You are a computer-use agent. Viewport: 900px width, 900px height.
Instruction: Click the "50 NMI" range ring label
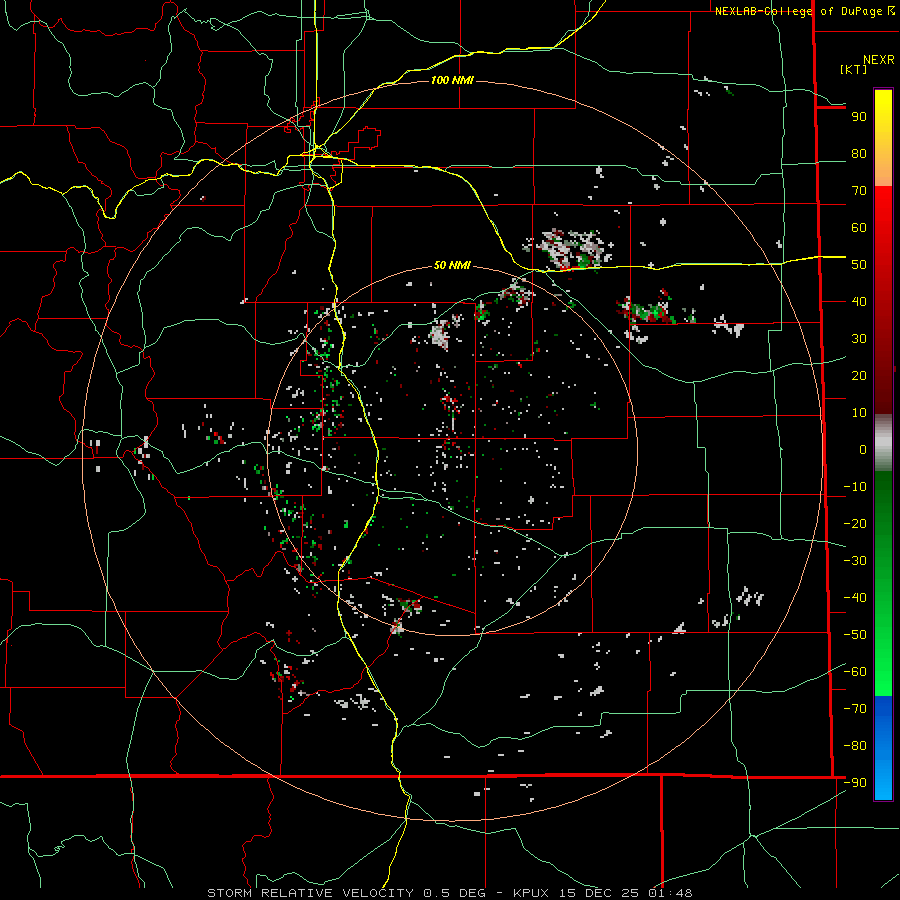click(452, 265)
